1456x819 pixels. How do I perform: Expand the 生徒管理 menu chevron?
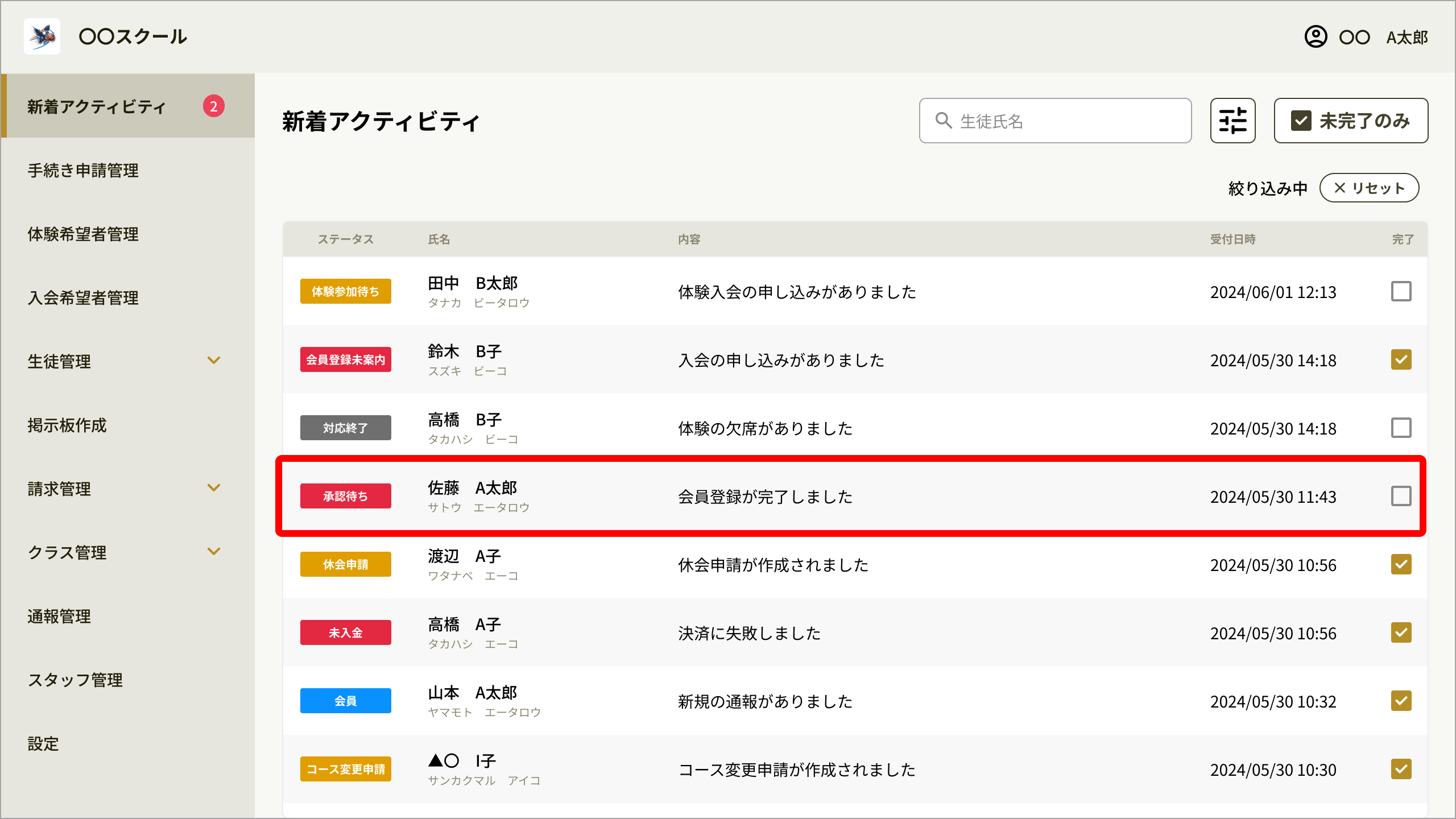[x=214, y=361]
